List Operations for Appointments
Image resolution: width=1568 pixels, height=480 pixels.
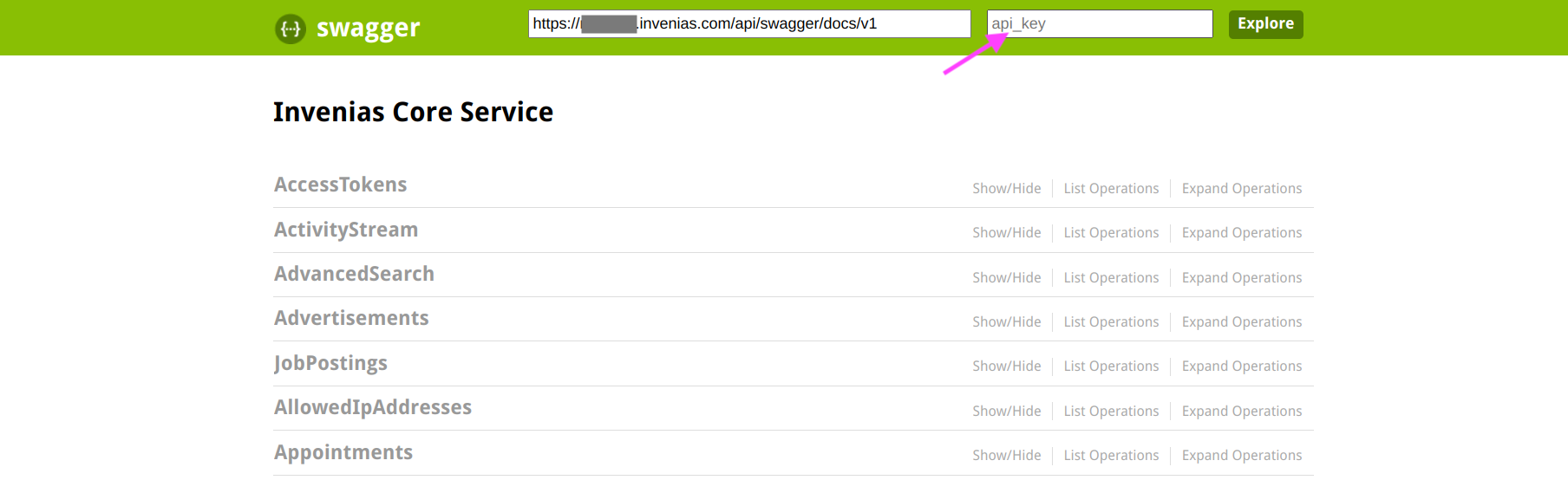1111,456
